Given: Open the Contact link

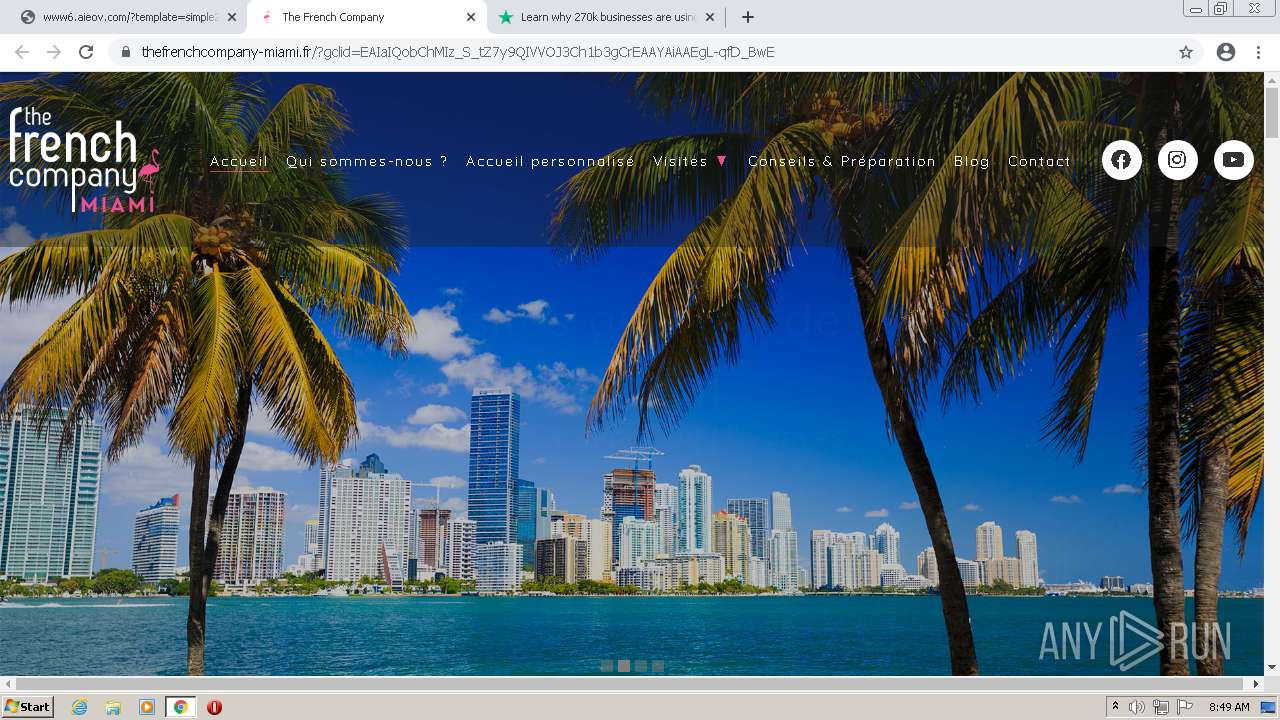Looking at the screenshot, I should pos(1039,161).
